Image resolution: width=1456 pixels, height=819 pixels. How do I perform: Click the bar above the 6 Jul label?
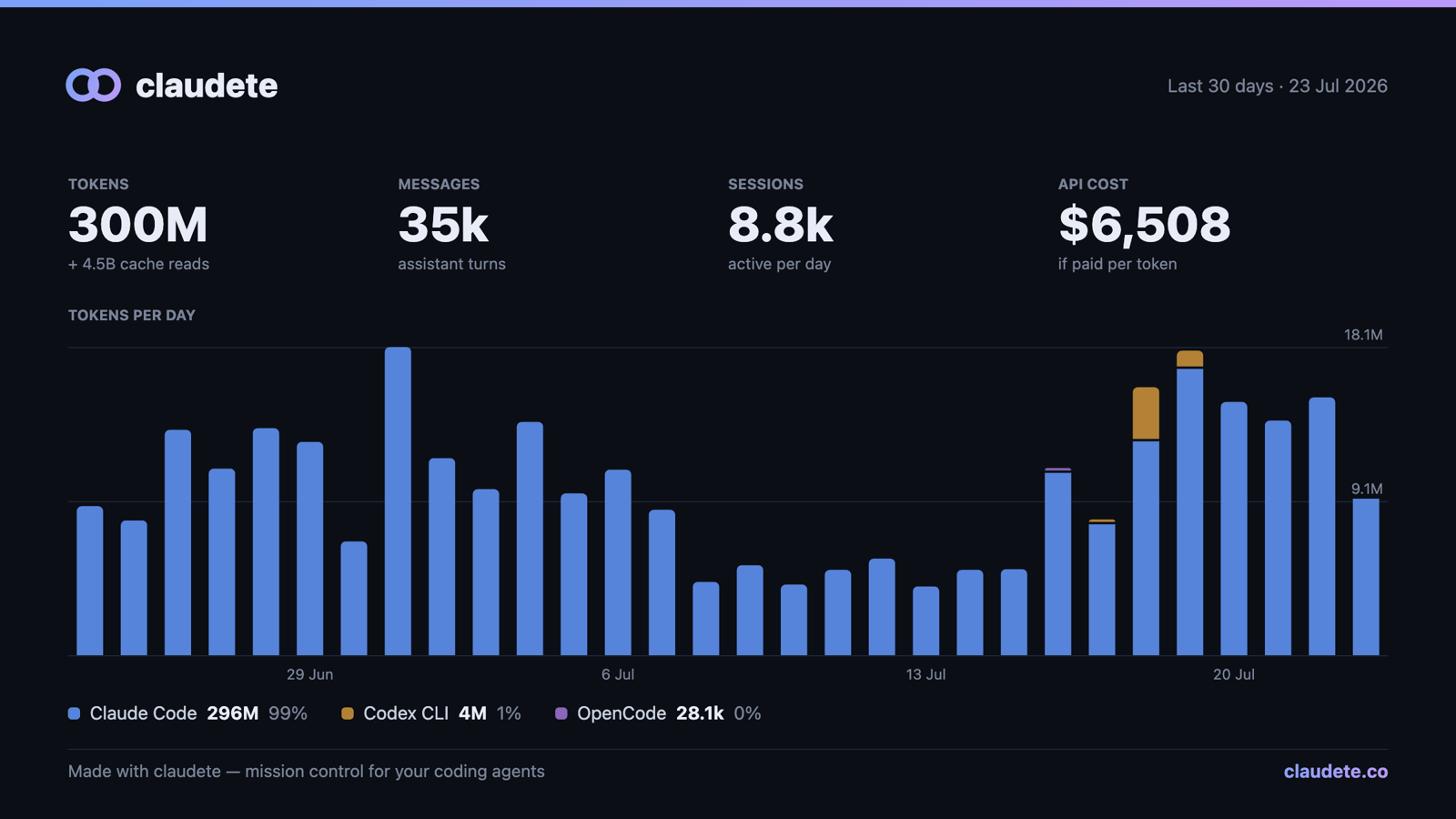point(618,562)
